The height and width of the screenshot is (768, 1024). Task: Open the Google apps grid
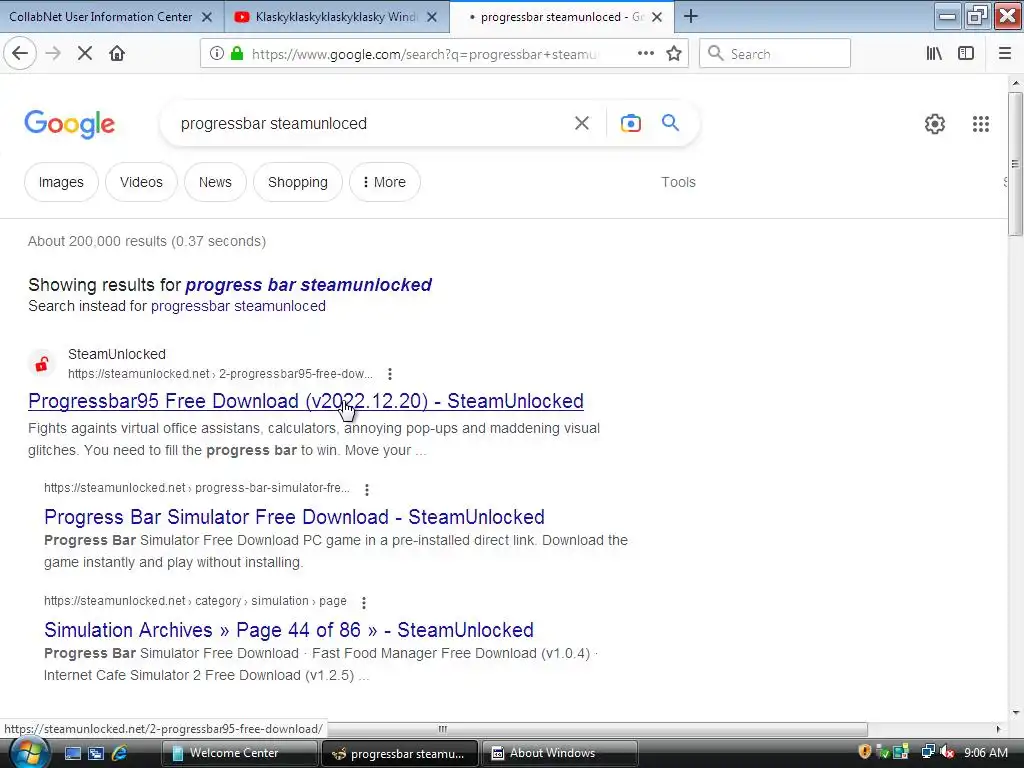(x=980, y=123)
